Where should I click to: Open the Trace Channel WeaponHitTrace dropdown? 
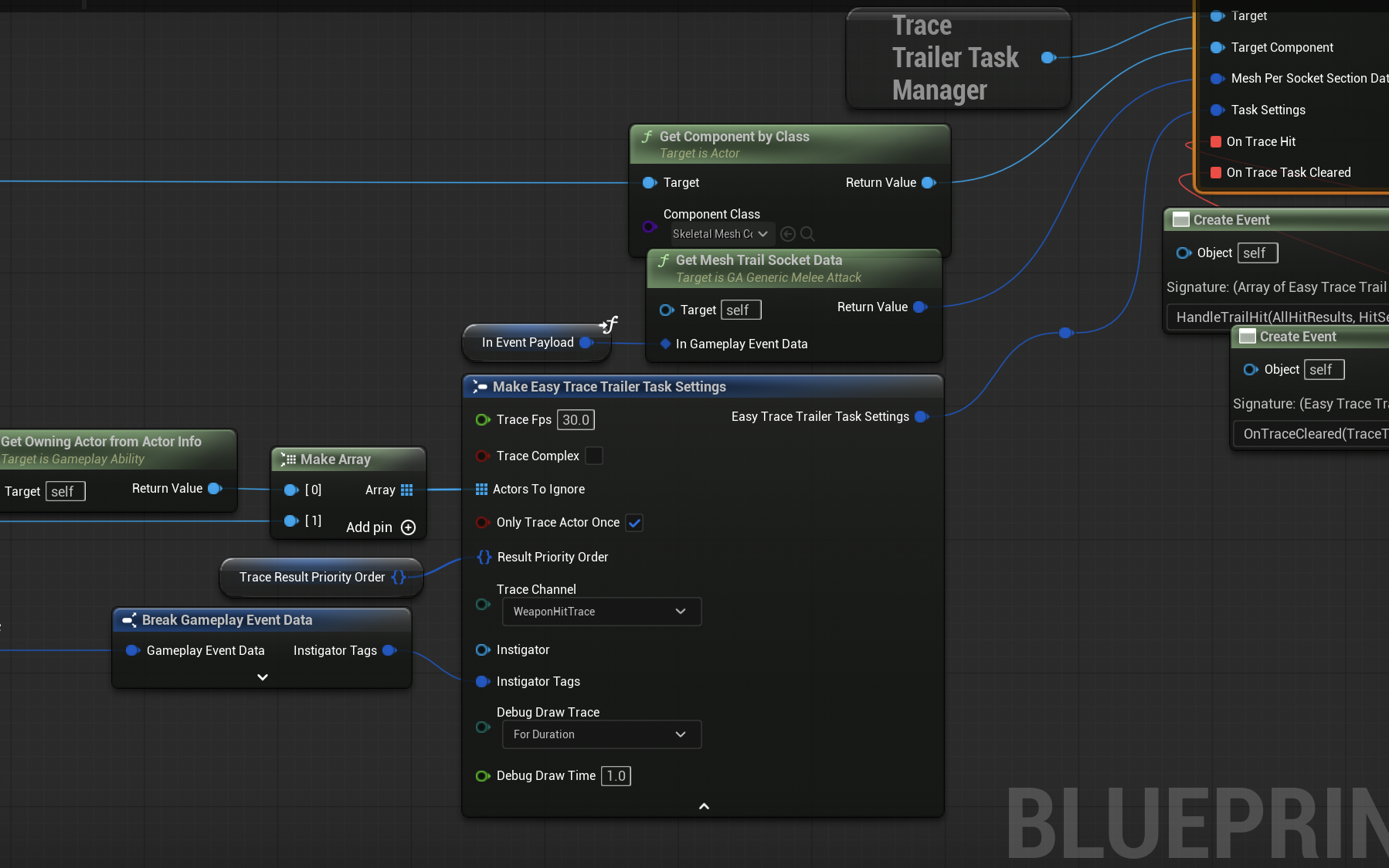tap(601, 612)
